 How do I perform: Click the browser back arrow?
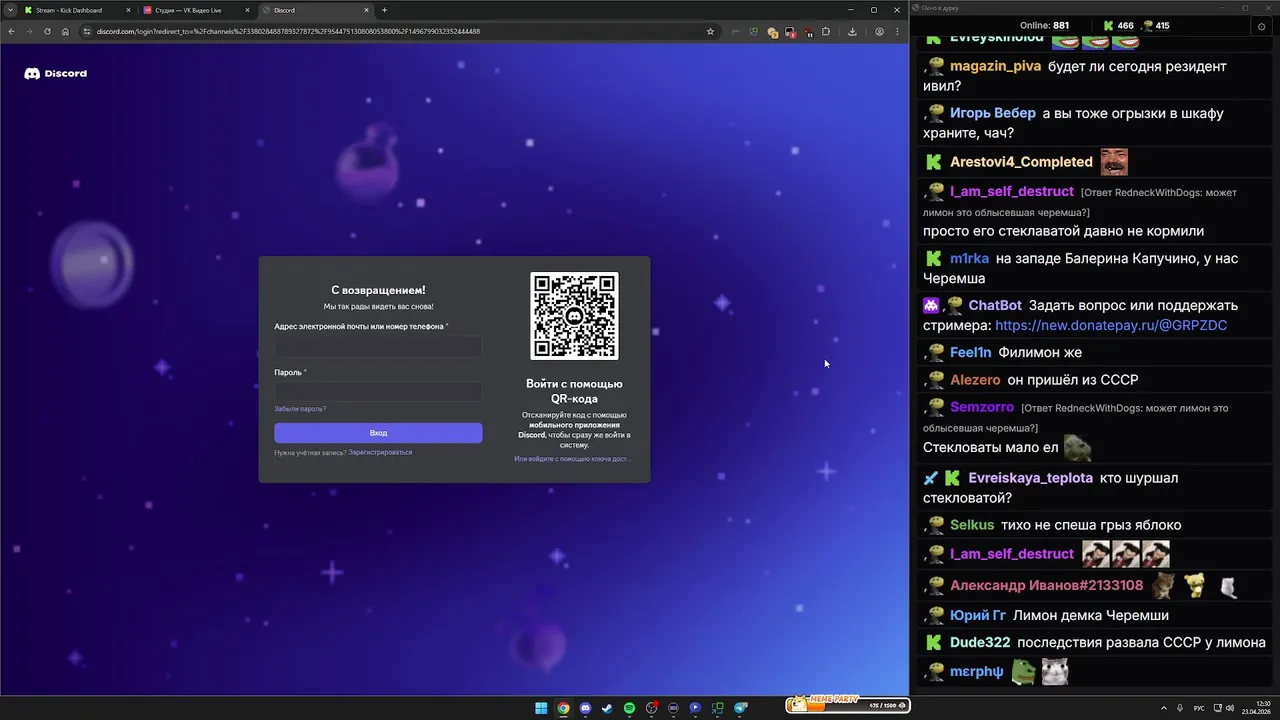[x=11, y=31]
